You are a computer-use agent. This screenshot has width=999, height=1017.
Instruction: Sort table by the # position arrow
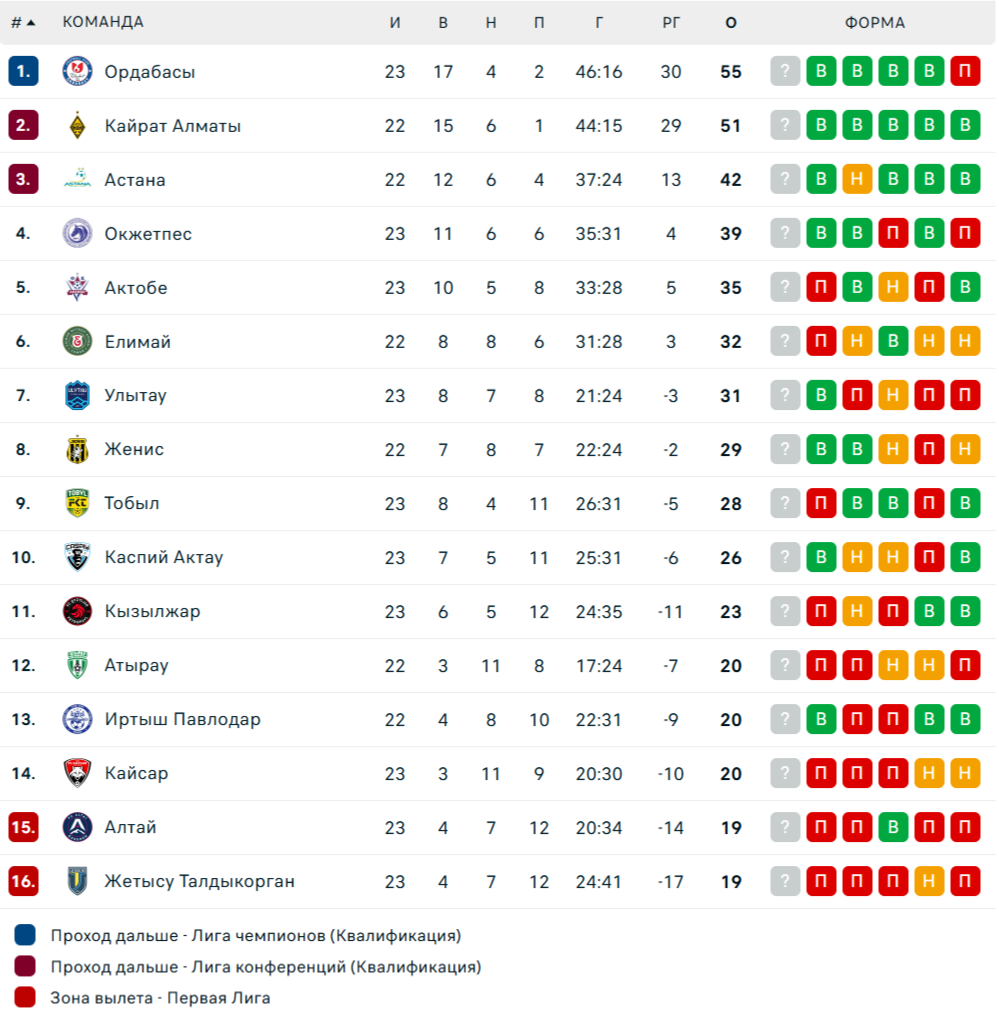point(23,23)
